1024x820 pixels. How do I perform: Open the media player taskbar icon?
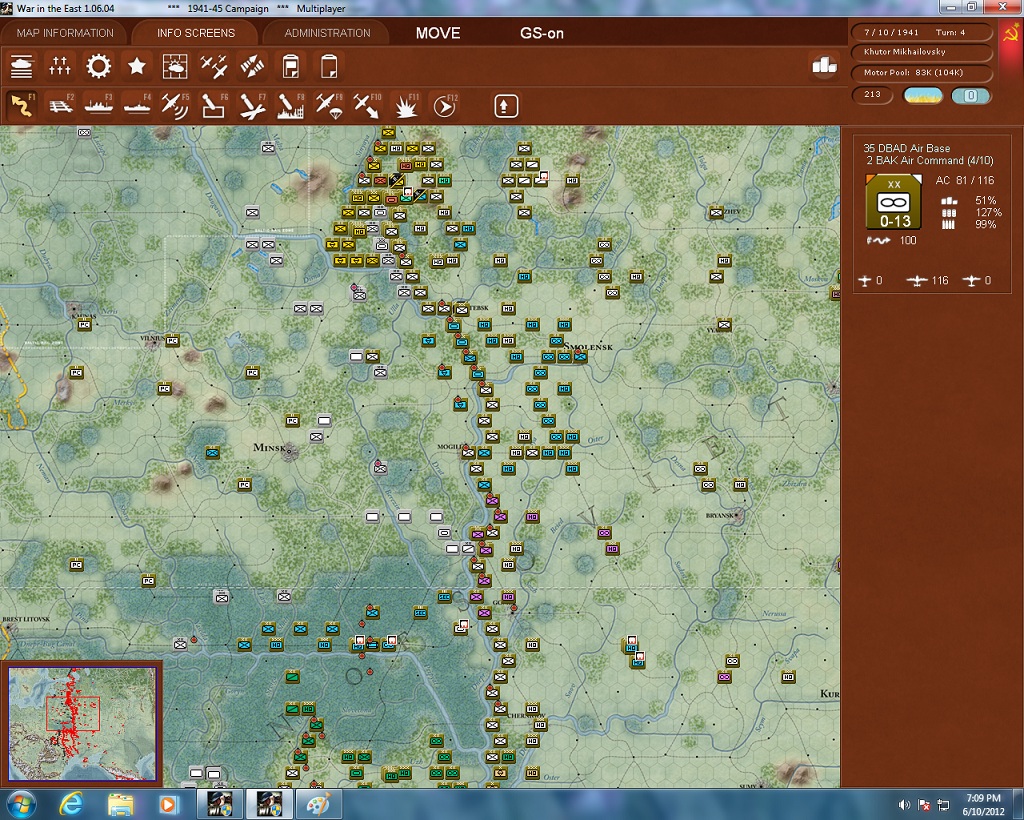pos(168,804)
